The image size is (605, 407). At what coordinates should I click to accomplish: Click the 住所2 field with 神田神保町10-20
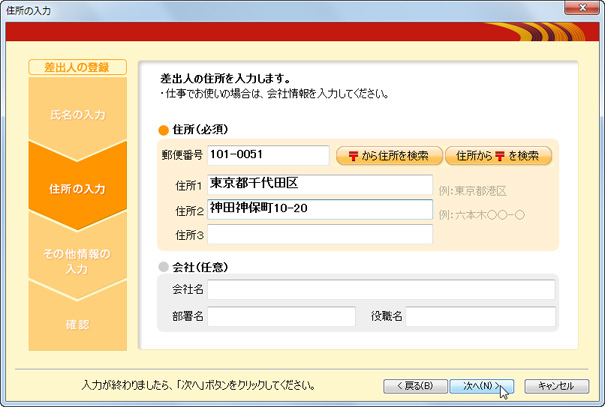[x=320, y=209]
